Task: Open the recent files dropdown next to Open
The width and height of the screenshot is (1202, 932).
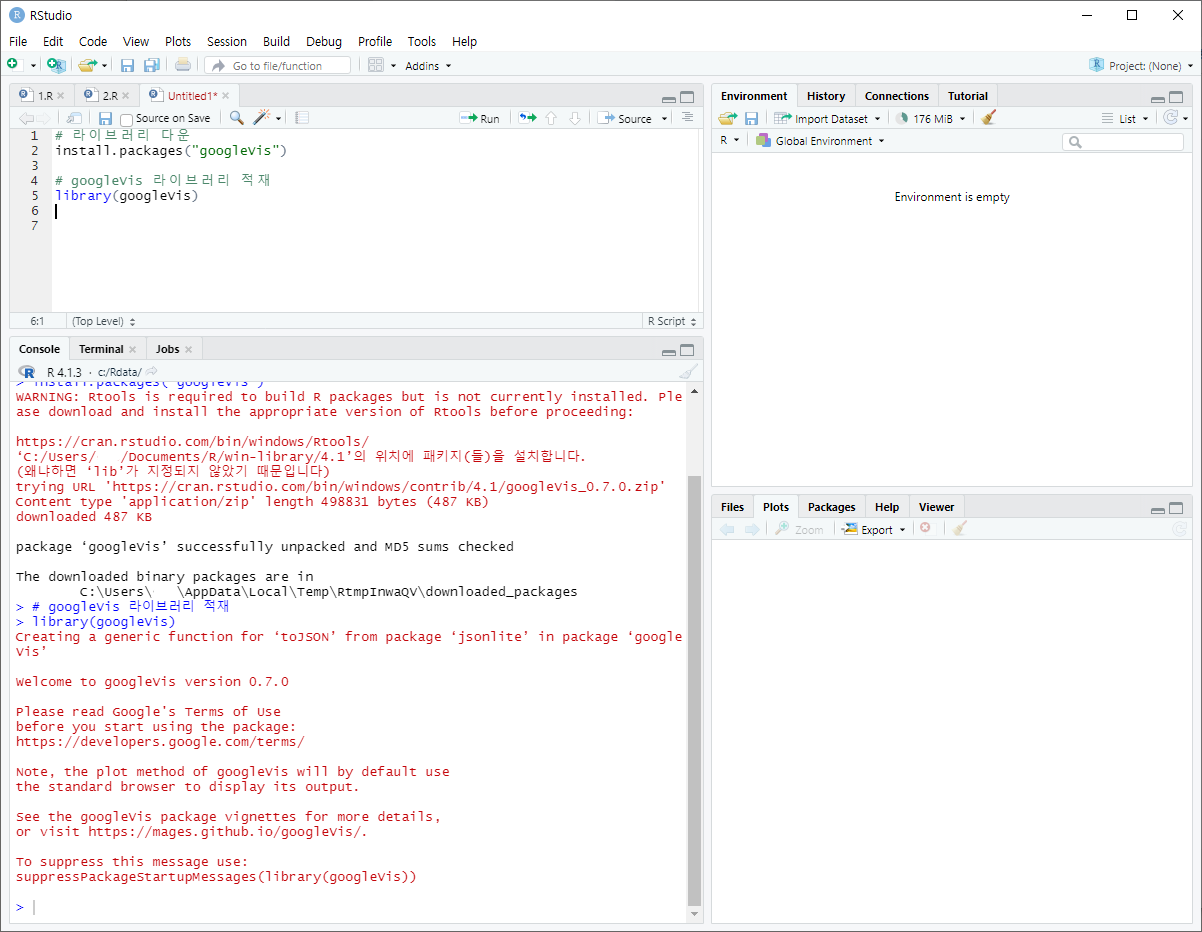Action: click(x=104, y=66)
